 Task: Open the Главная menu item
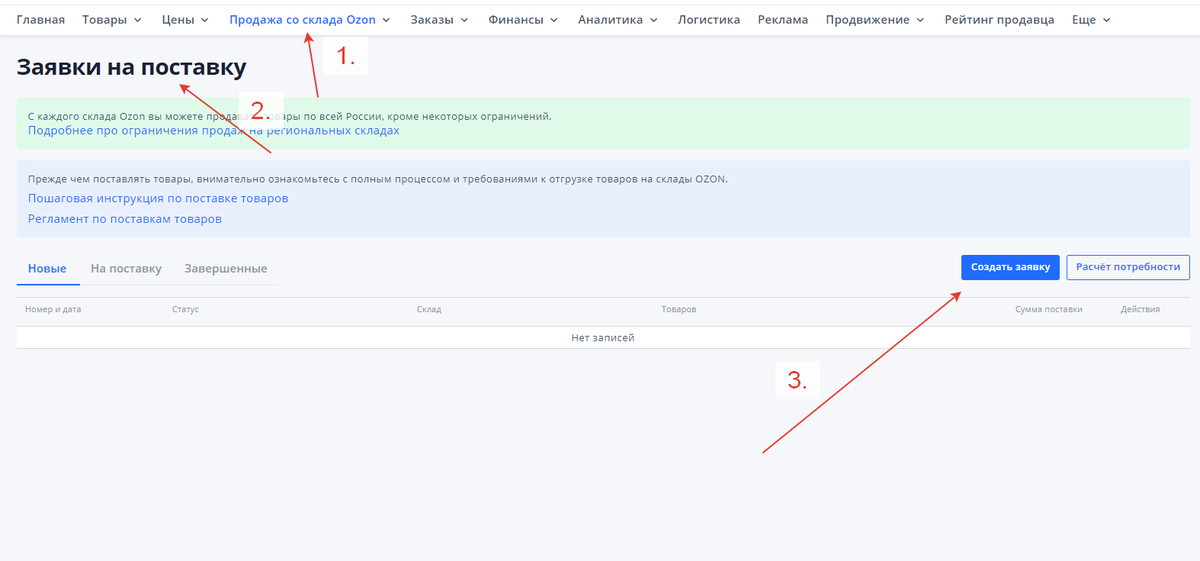click(41, 20)
